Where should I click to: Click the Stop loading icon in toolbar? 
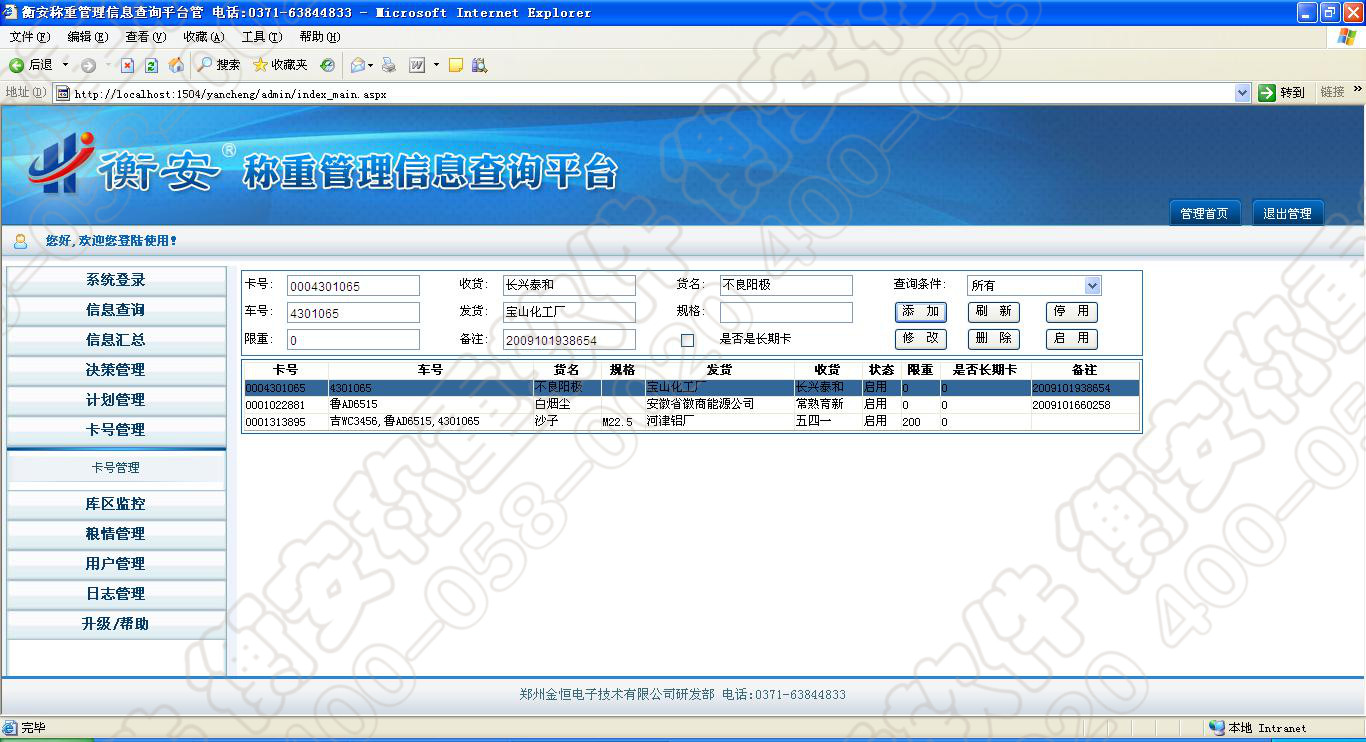click(x=127, y=65)
